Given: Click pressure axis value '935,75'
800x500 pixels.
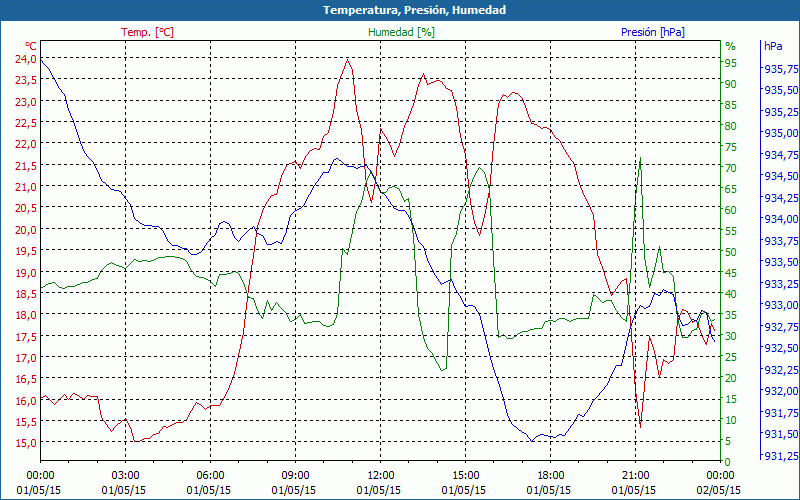Looking at the screenshot, I should [781, 68].
